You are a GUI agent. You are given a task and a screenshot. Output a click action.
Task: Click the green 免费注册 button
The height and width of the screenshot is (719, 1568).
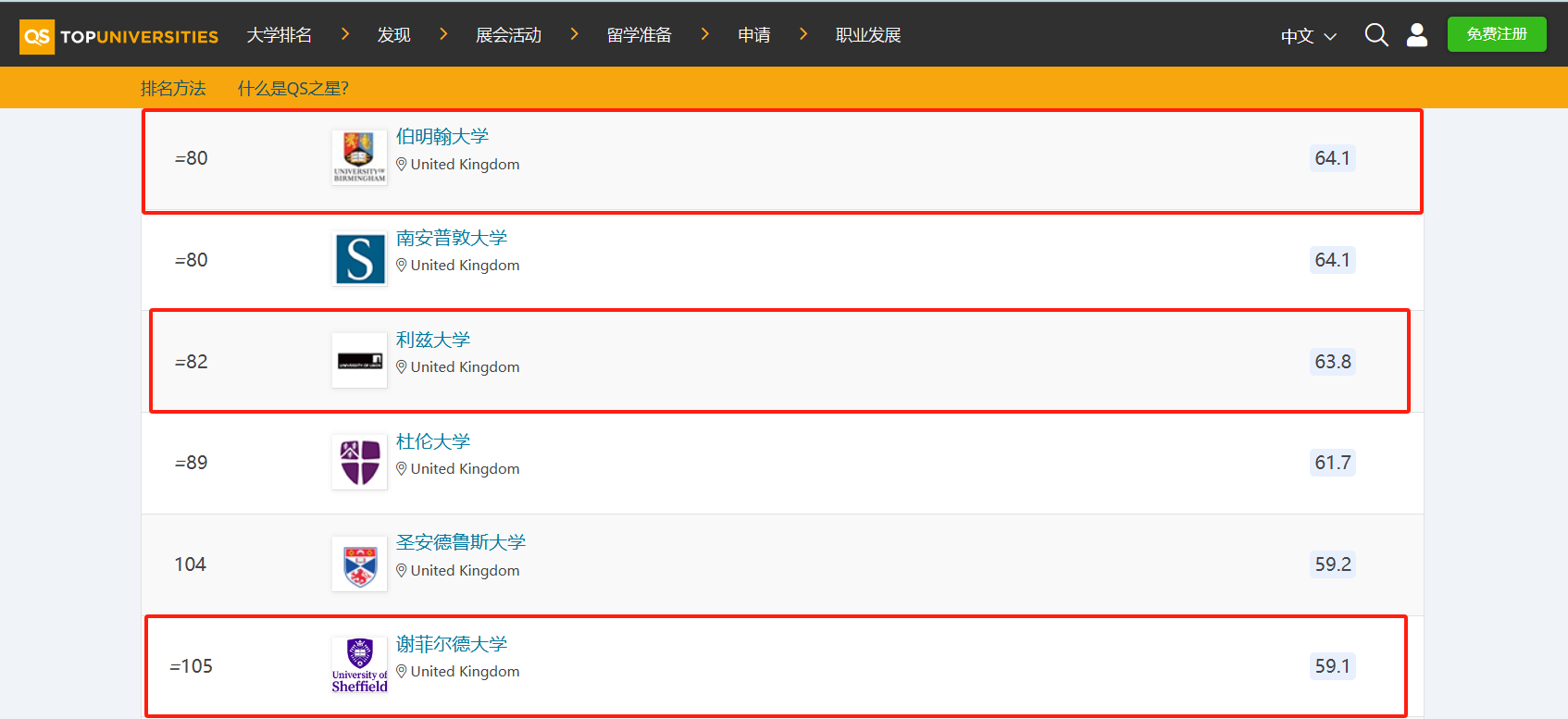pos(1496,34)
